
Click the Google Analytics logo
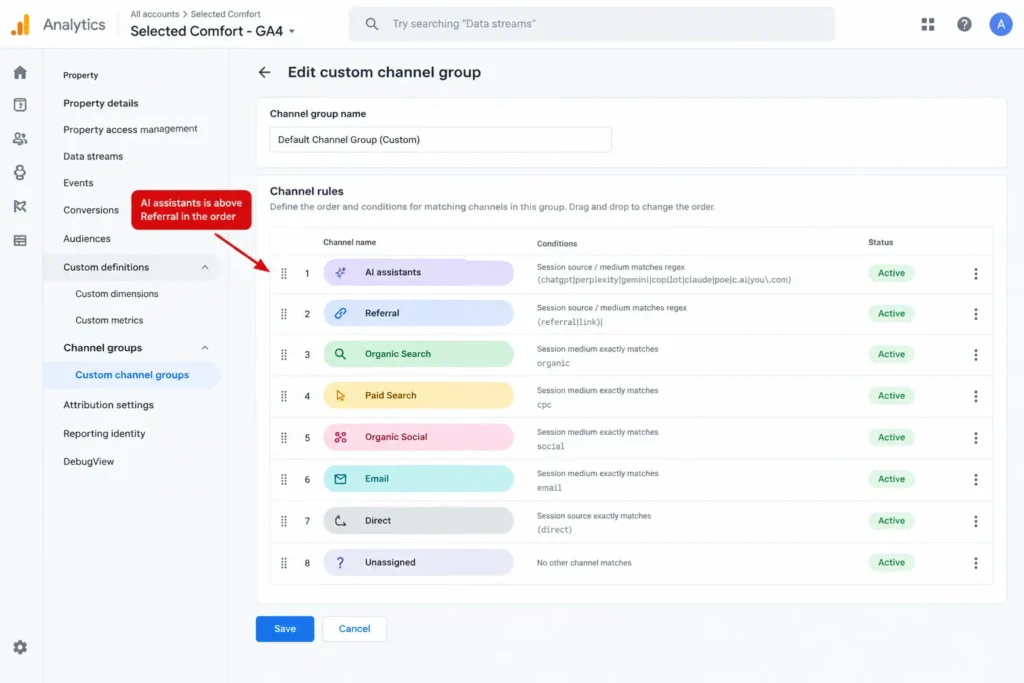21,25
